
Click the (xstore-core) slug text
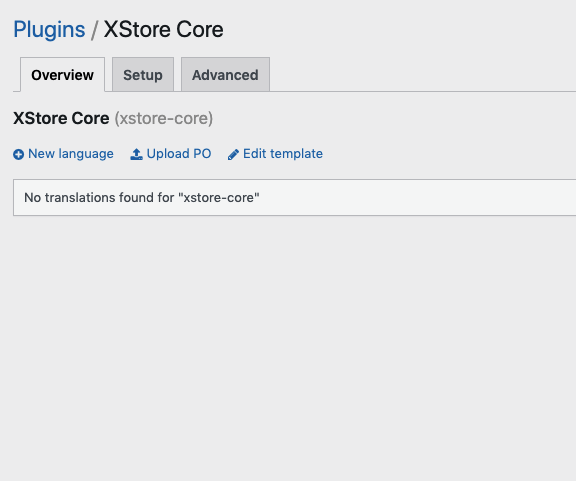point(164,119)
